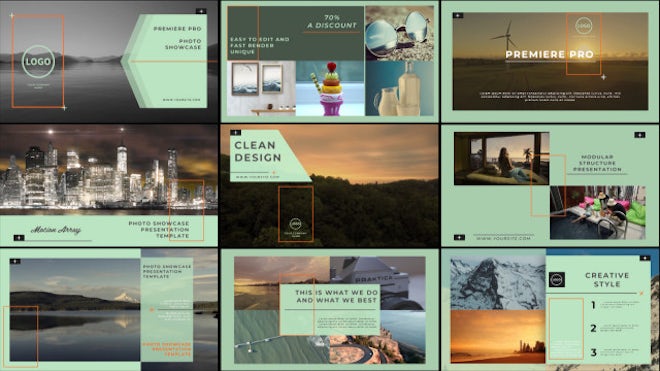Click the CLEAN DESIGN heading
Screen dimensions: 660x371
pyautogui.click(x=258, y=152)
